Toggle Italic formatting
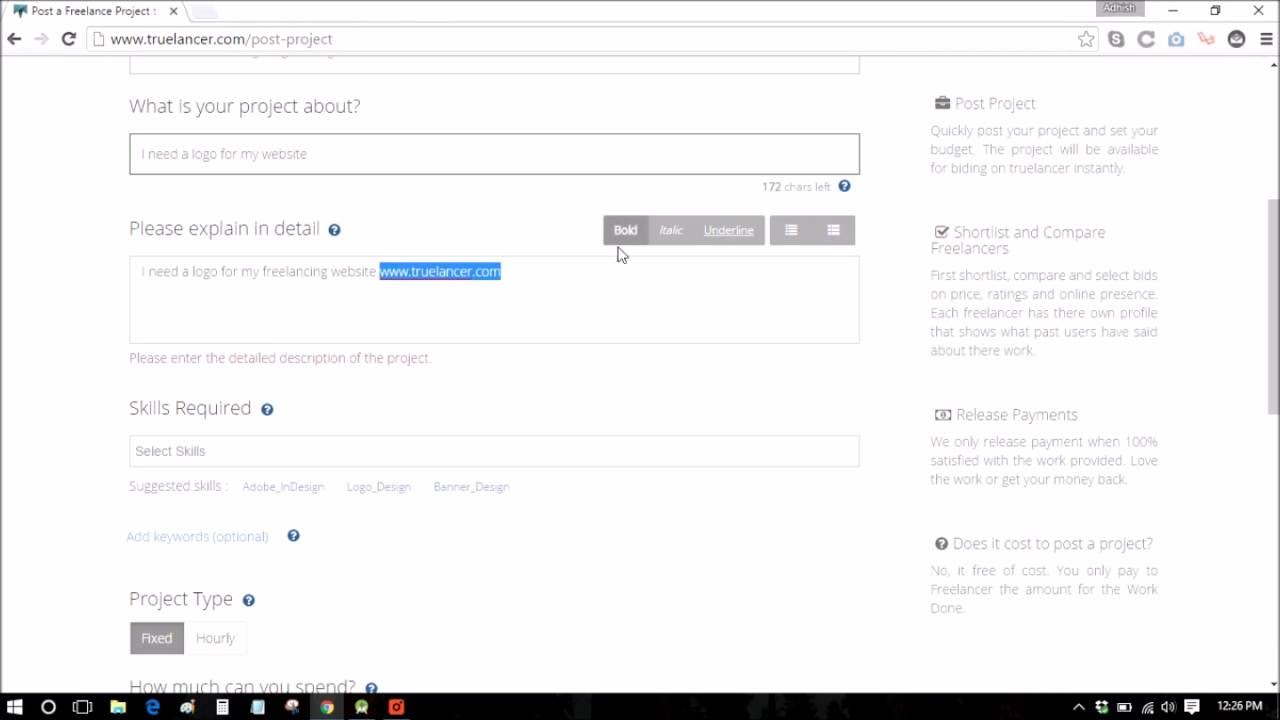This screenshot has height=720, width=1280. click(x=670, y=230)
